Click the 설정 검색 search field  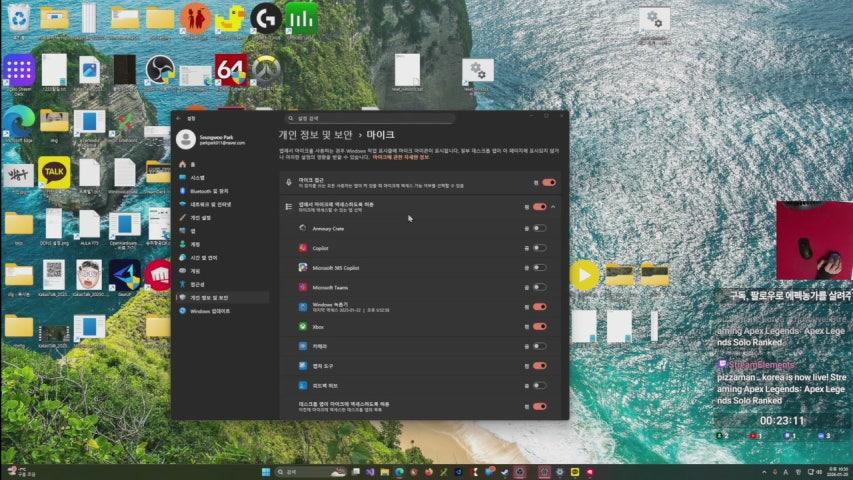tap(370, 118)
